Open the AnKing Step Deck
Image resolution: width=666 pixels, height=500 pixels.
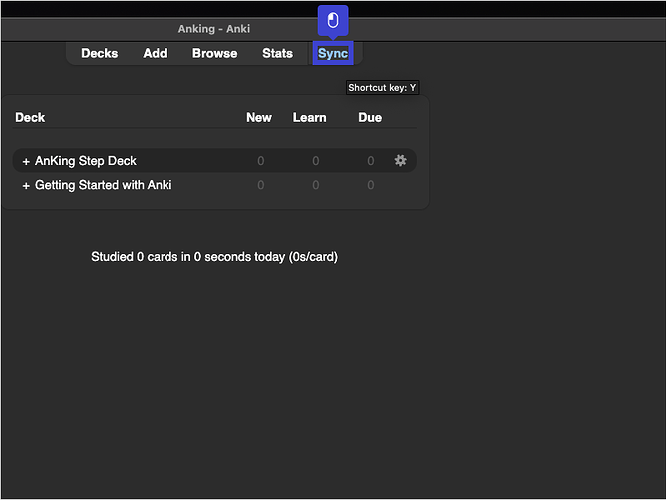[86, 161]
